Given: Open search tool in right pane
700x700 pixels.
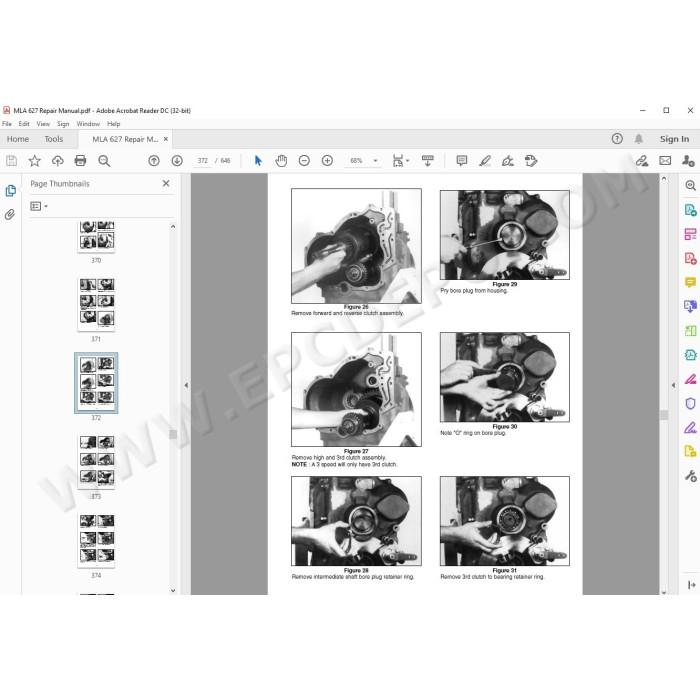Looking at the screenshot, I should tap(690, 185).
